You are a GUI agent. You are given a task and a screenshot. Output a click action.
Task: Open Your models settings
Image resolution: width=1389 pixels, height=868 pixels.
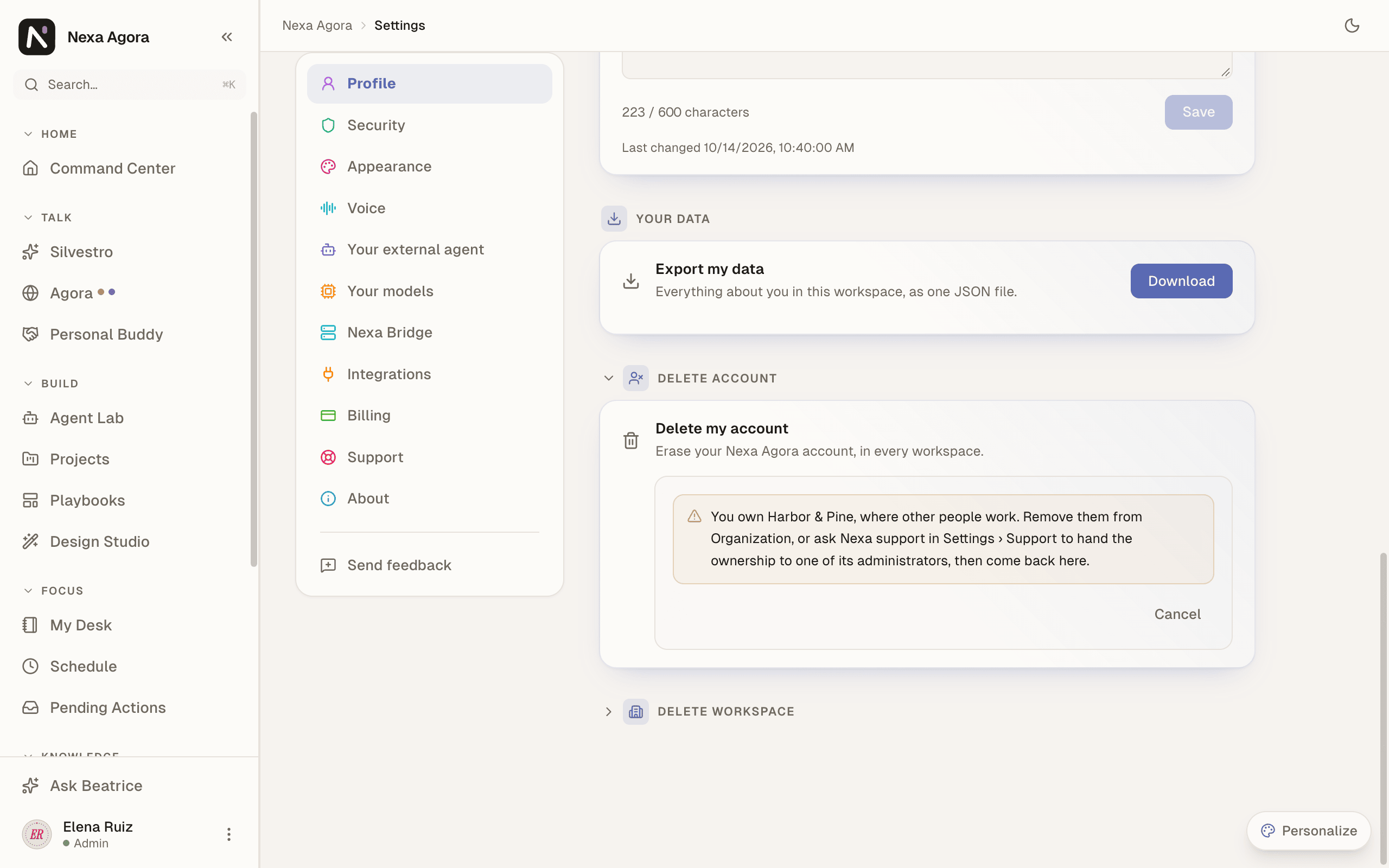(x=429, y=291)
